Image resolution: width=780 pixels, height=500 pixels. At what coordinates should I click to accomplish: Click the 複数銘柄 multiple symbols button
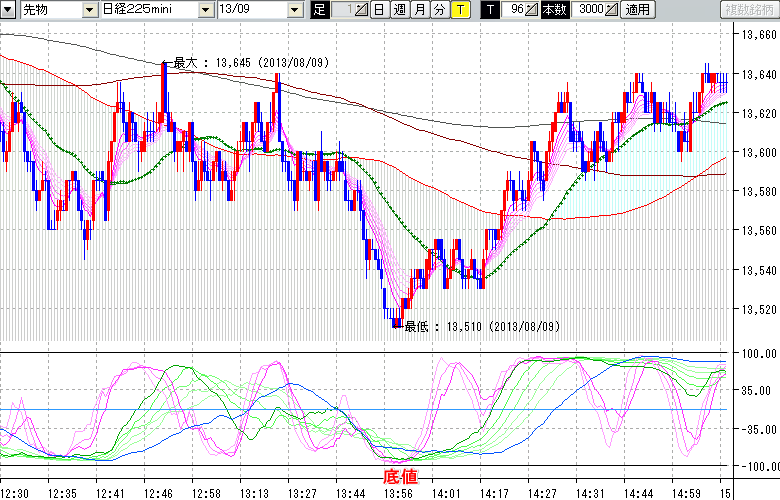750,9
